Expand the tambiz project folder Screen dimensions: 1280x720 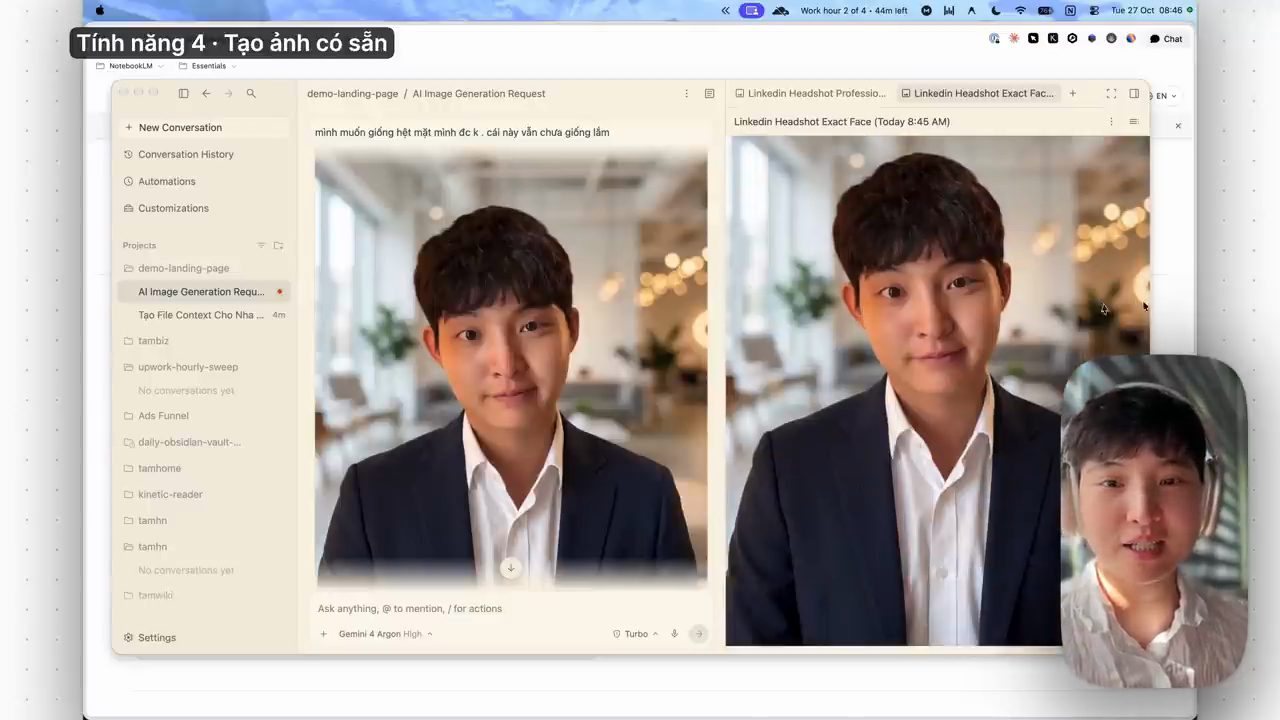pyautogui.click(x=146, y=341)
